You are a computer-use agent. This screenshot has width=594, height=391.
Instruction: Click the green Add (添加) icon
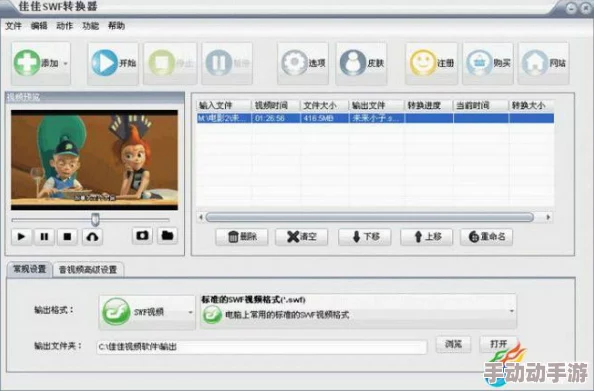click(x=27, y=63)
